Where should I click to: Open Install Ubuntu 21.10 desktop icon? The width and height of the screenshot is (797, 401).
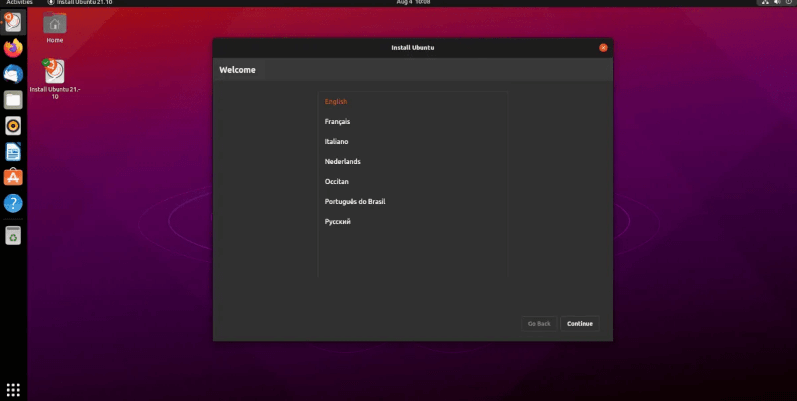(54, 79)
